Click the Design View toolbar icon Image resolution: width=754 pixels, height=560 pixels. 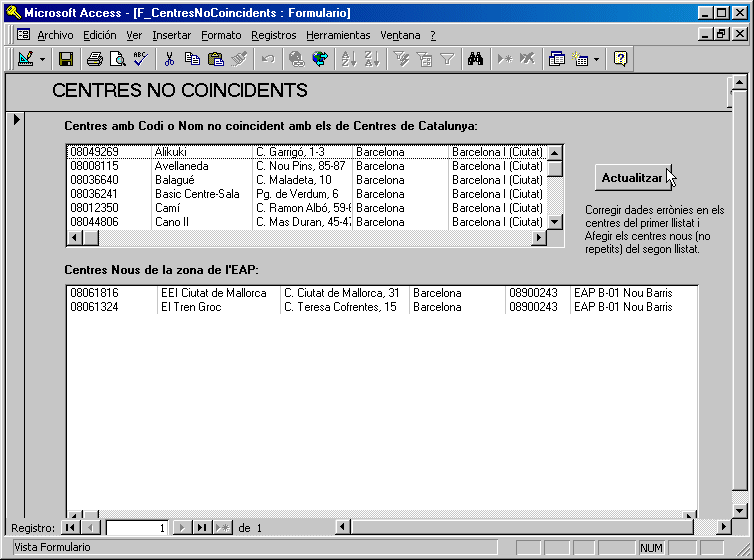tap(25, 59)
